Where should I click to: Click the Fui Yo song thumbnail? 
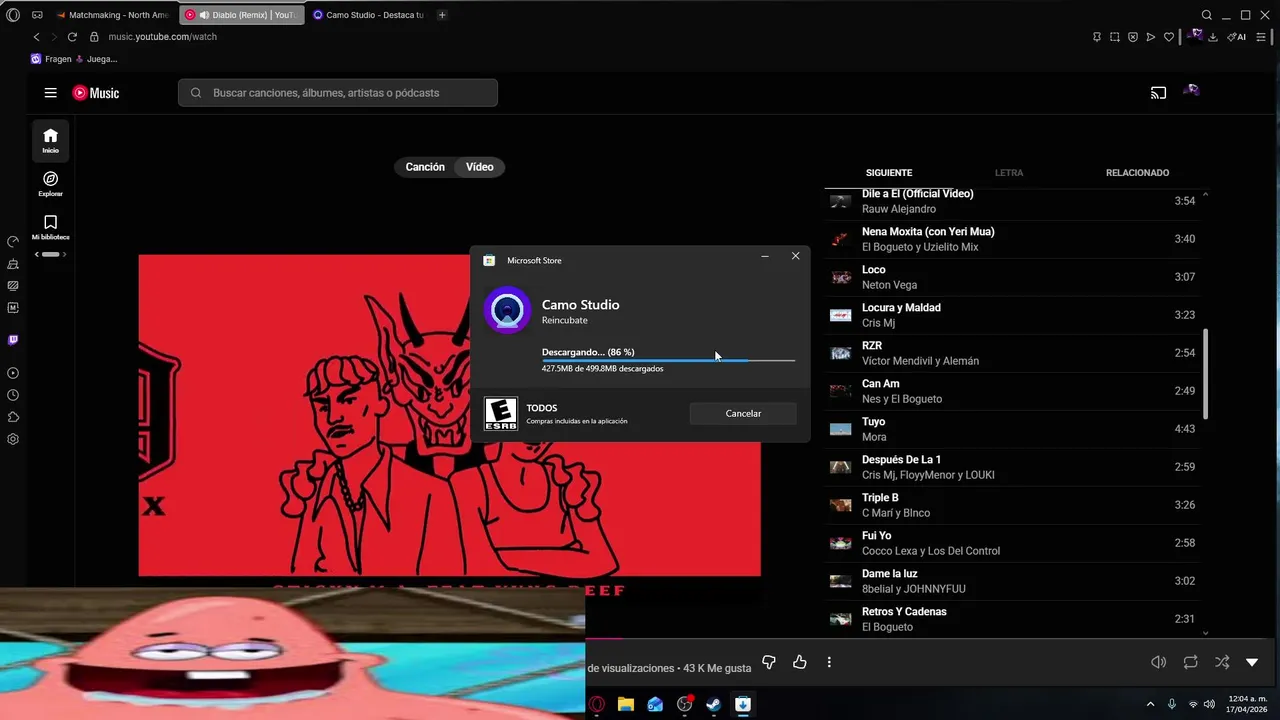(x=841, y=543)
